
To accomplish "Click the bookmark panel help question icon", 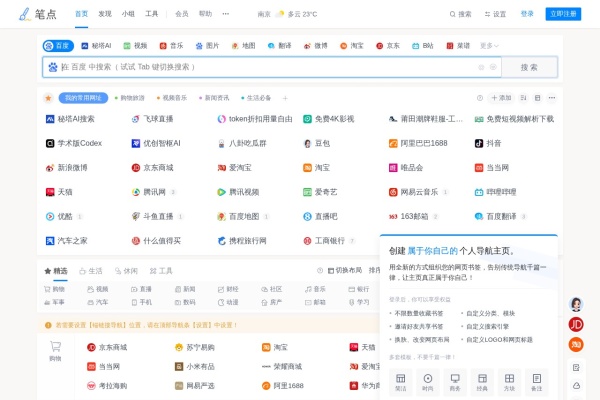I will tap(480, 98).
